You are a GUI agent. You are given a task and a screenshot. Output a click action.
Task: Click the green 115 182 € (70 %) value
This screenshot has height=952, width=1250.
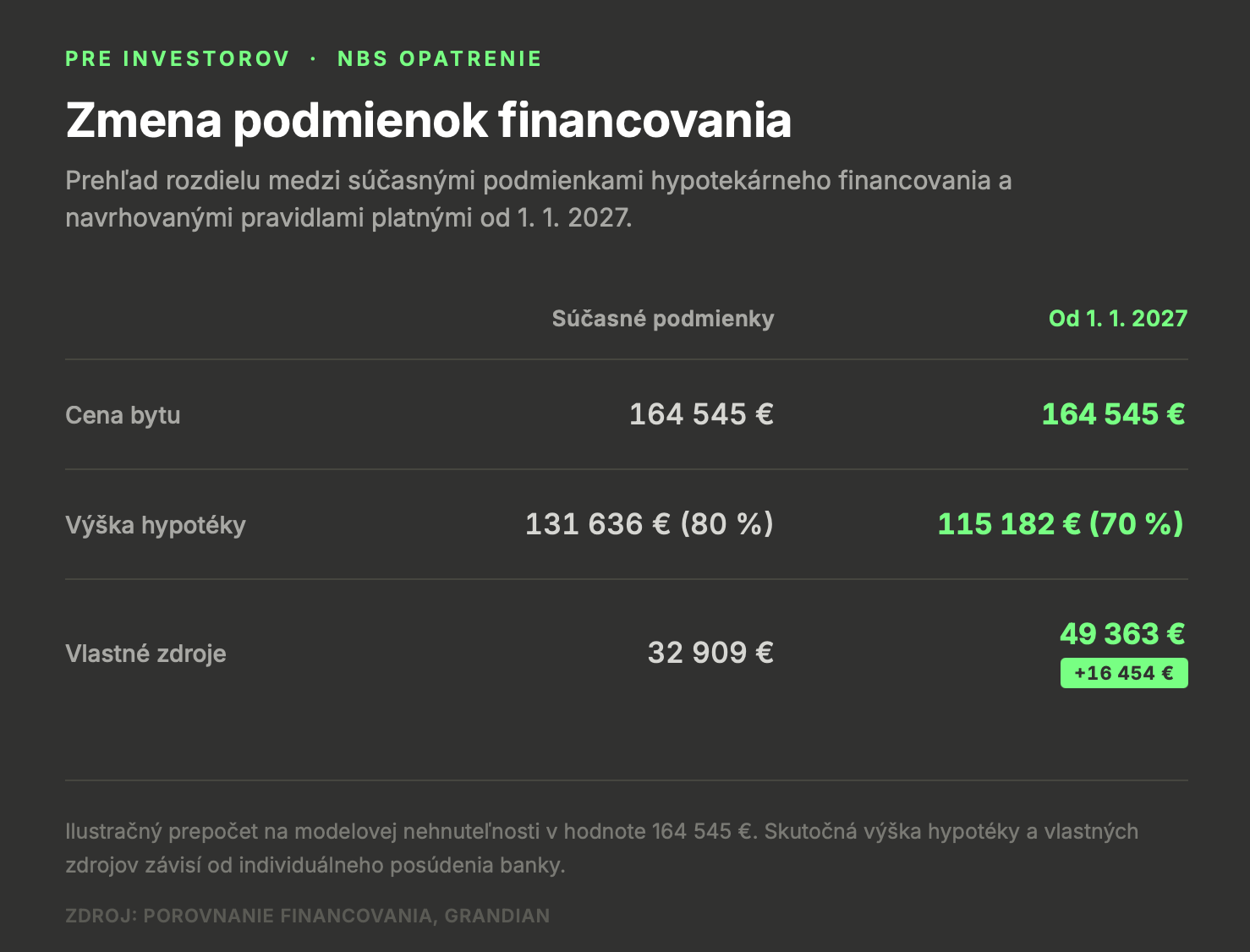pyautogui.click(x=1061, y=524)
